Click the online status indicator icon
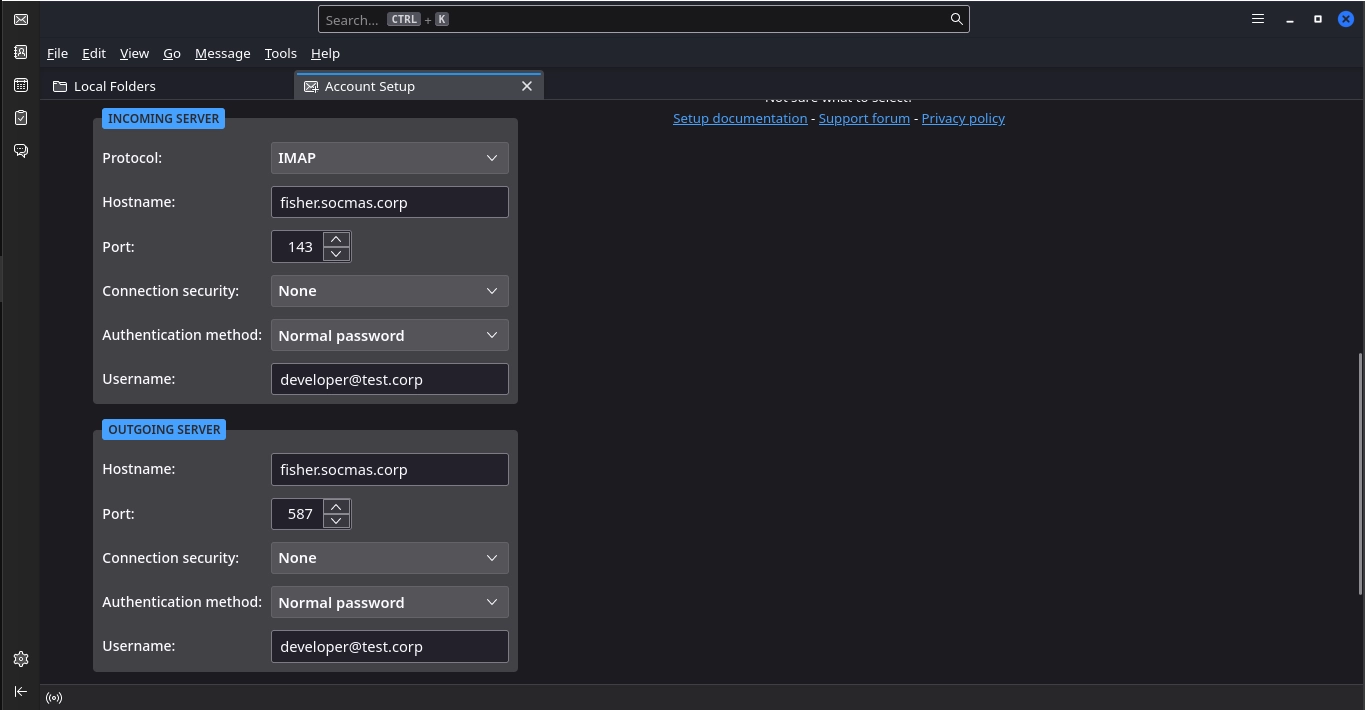 pos(54,698)
